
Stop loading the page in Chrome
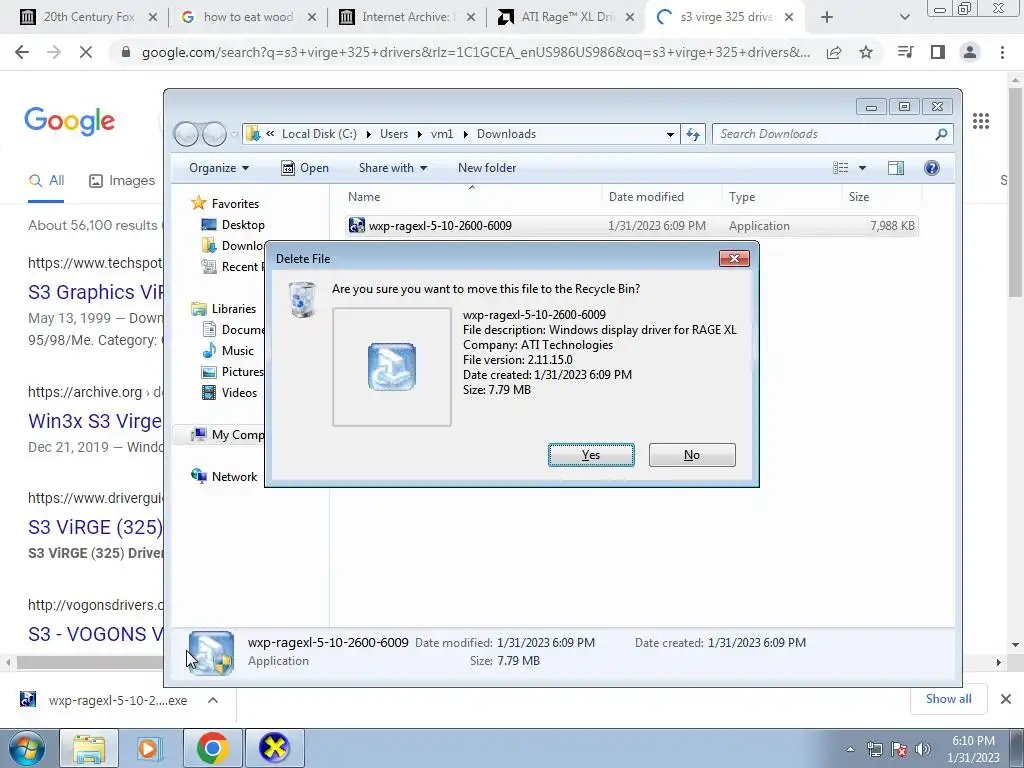point(86,52)
